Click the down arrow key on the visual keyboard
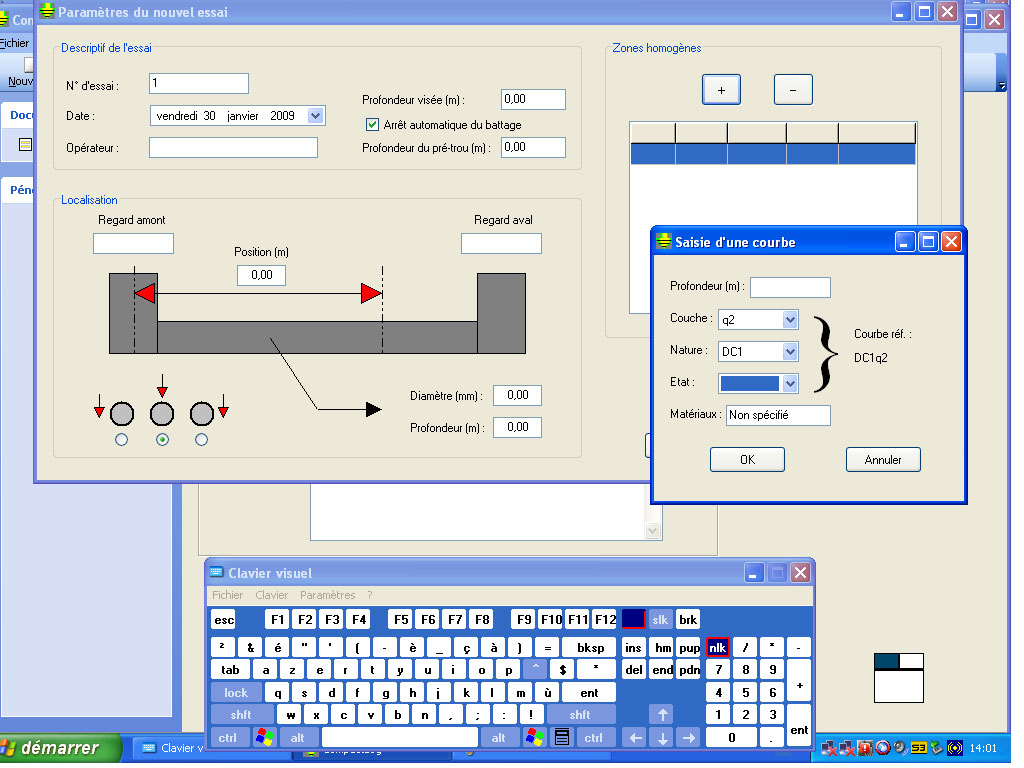The image size is (1024, 768). pos(662,738)
